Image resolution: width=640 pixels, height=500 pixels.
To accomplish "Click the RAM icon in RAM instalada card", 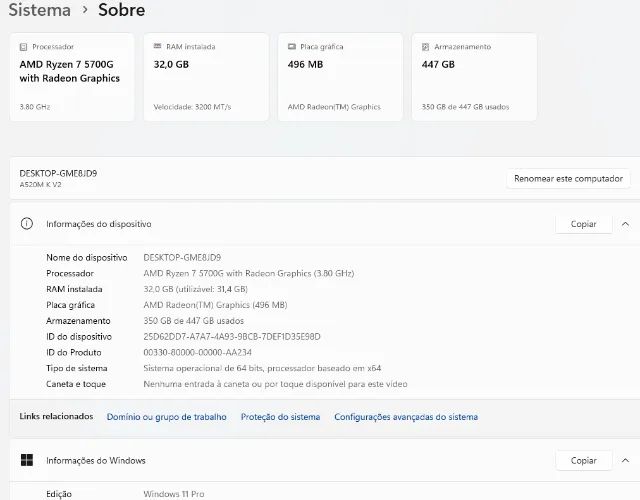I will pos(157,46).
